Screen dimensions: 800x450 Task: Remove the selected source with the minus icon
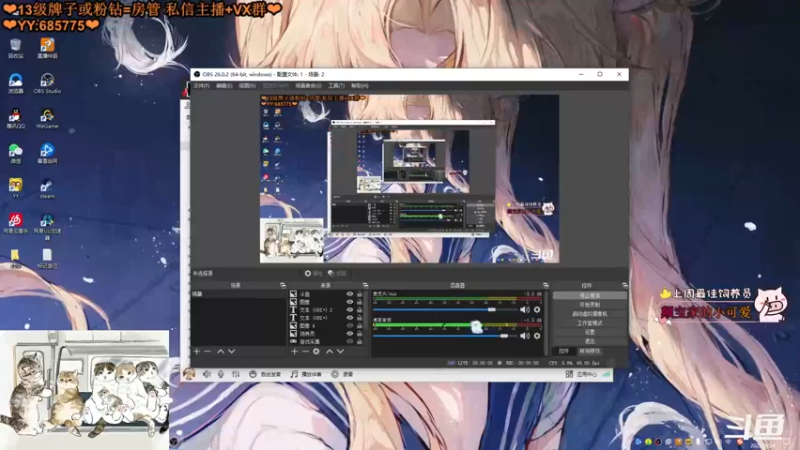click(305, 352)
